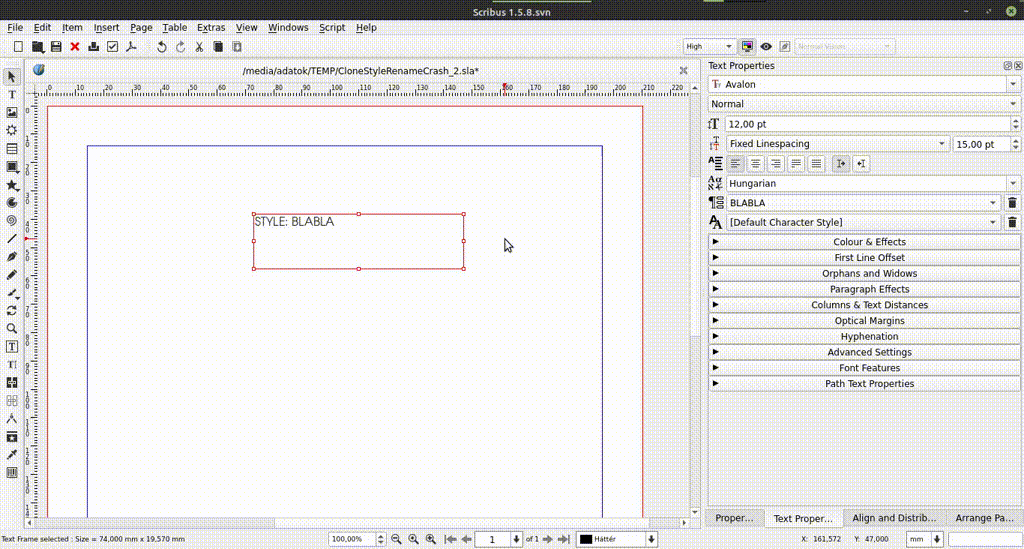Toggle right-to-left text direction
The image size is (1024, 549).
coord(861,164)
